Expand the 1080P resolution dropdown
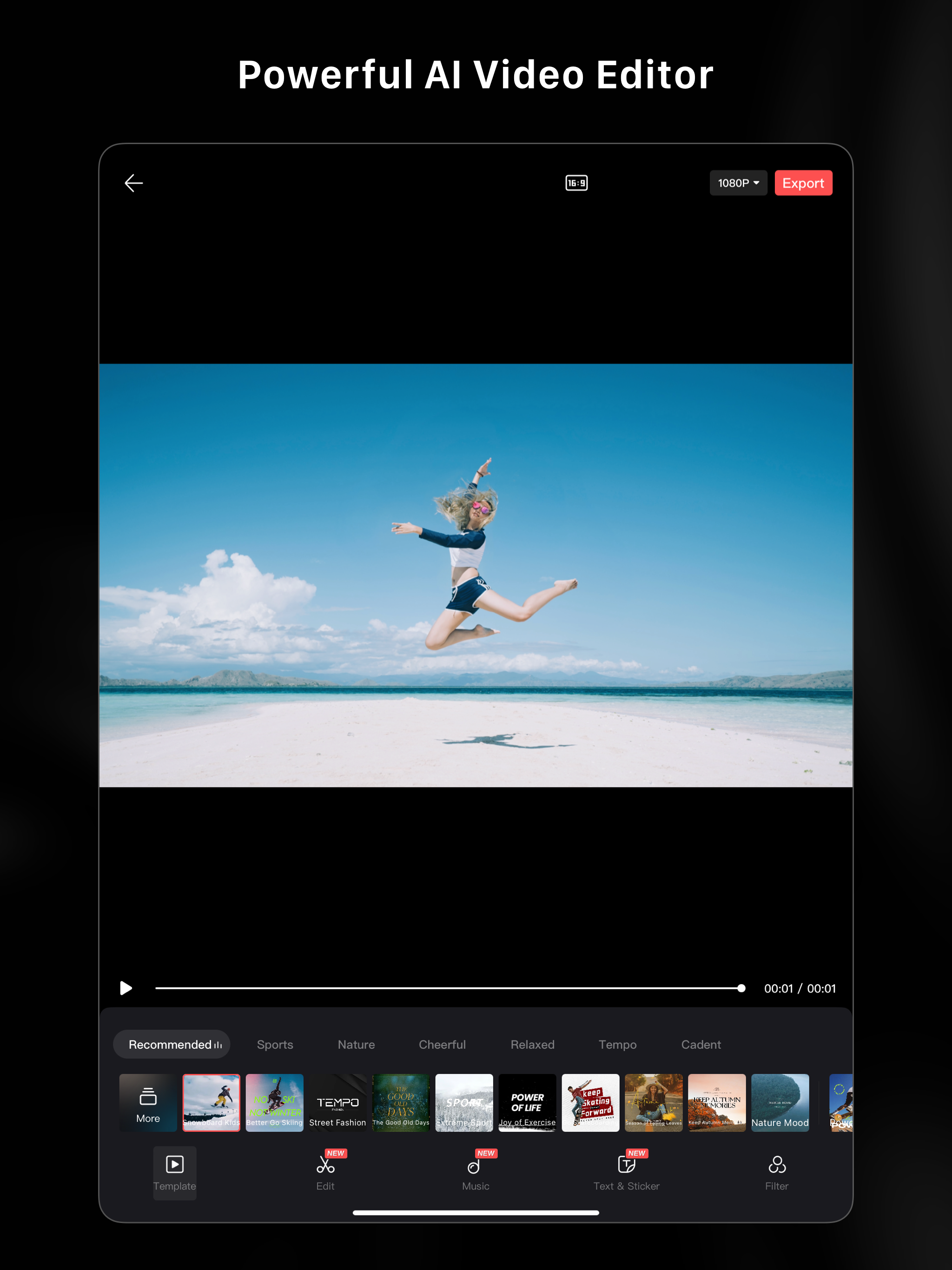Image resolution: width=952 pixels, height=1270 pixels. 738,183
